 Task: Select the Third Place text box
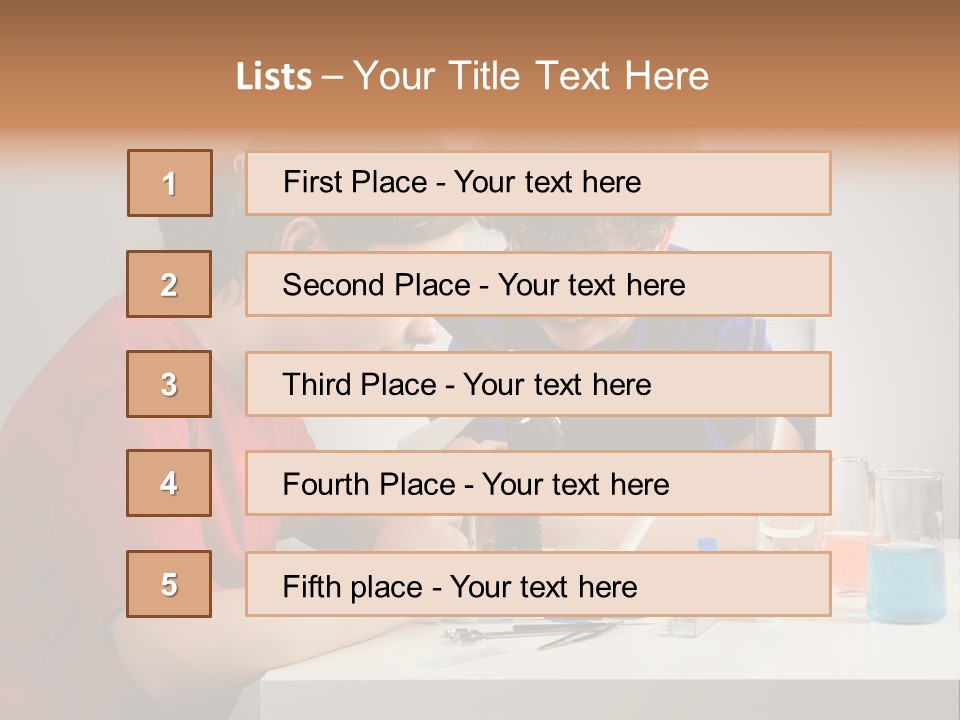click(x=538, y=384)
